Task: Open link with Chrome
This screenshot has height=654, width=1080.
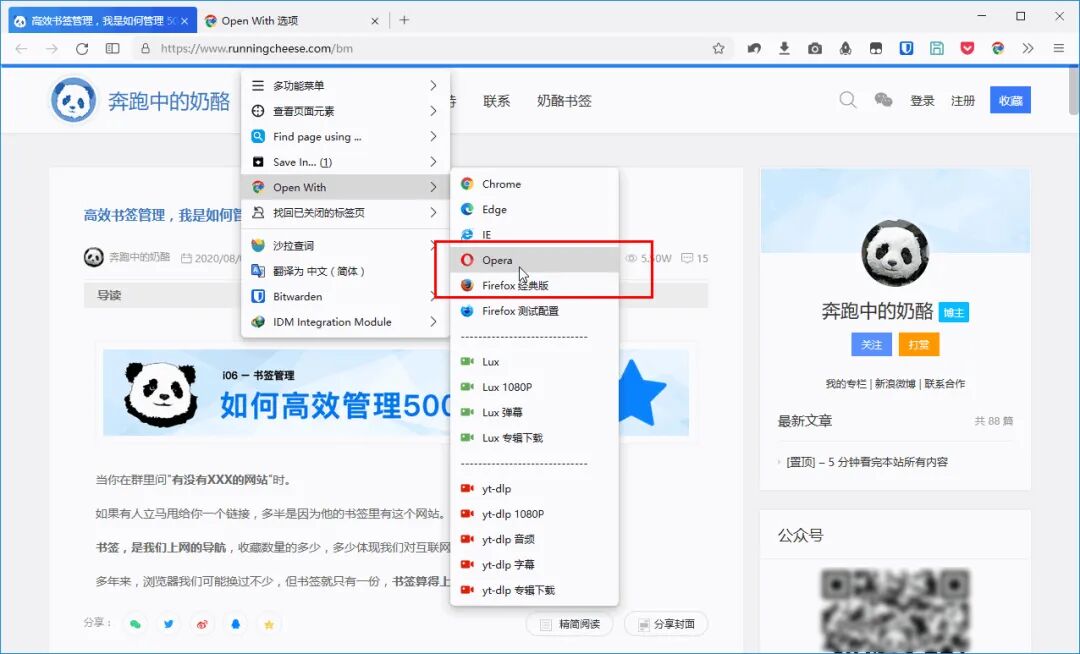Action: tap(534, 184)
